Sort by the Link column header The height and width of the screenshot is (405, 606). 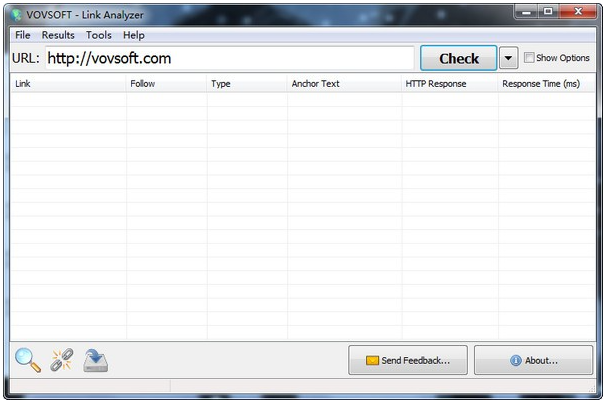coord(68,83)
